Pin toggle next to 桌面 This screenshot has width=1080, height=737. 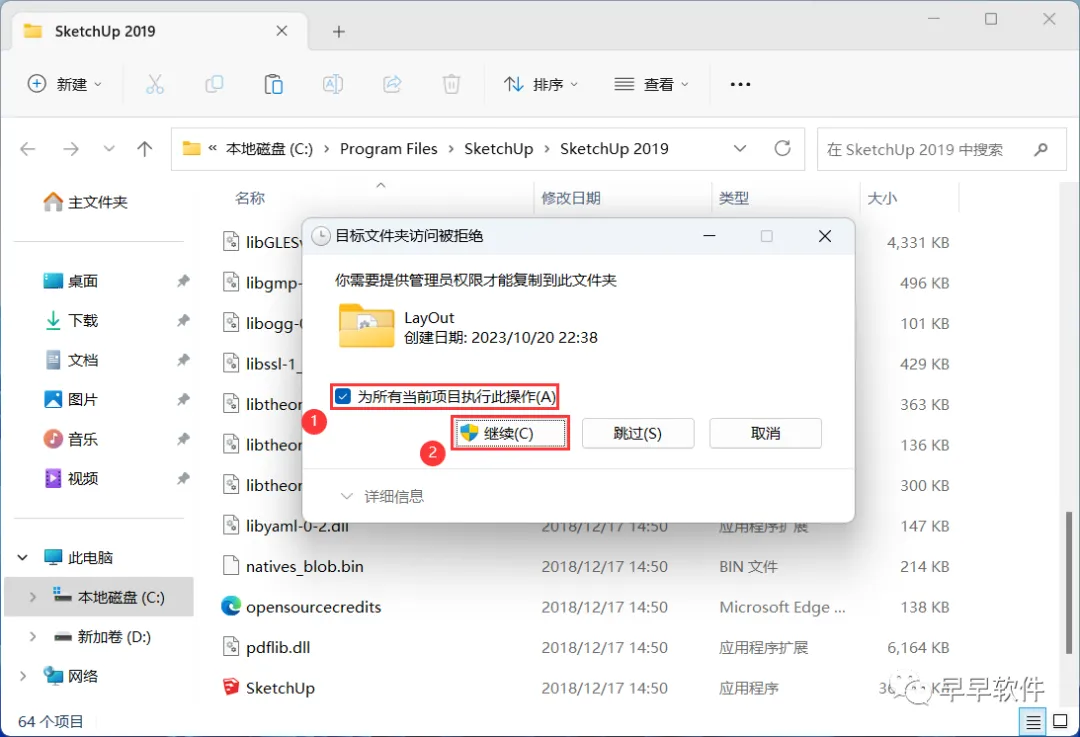coord(183,281)
